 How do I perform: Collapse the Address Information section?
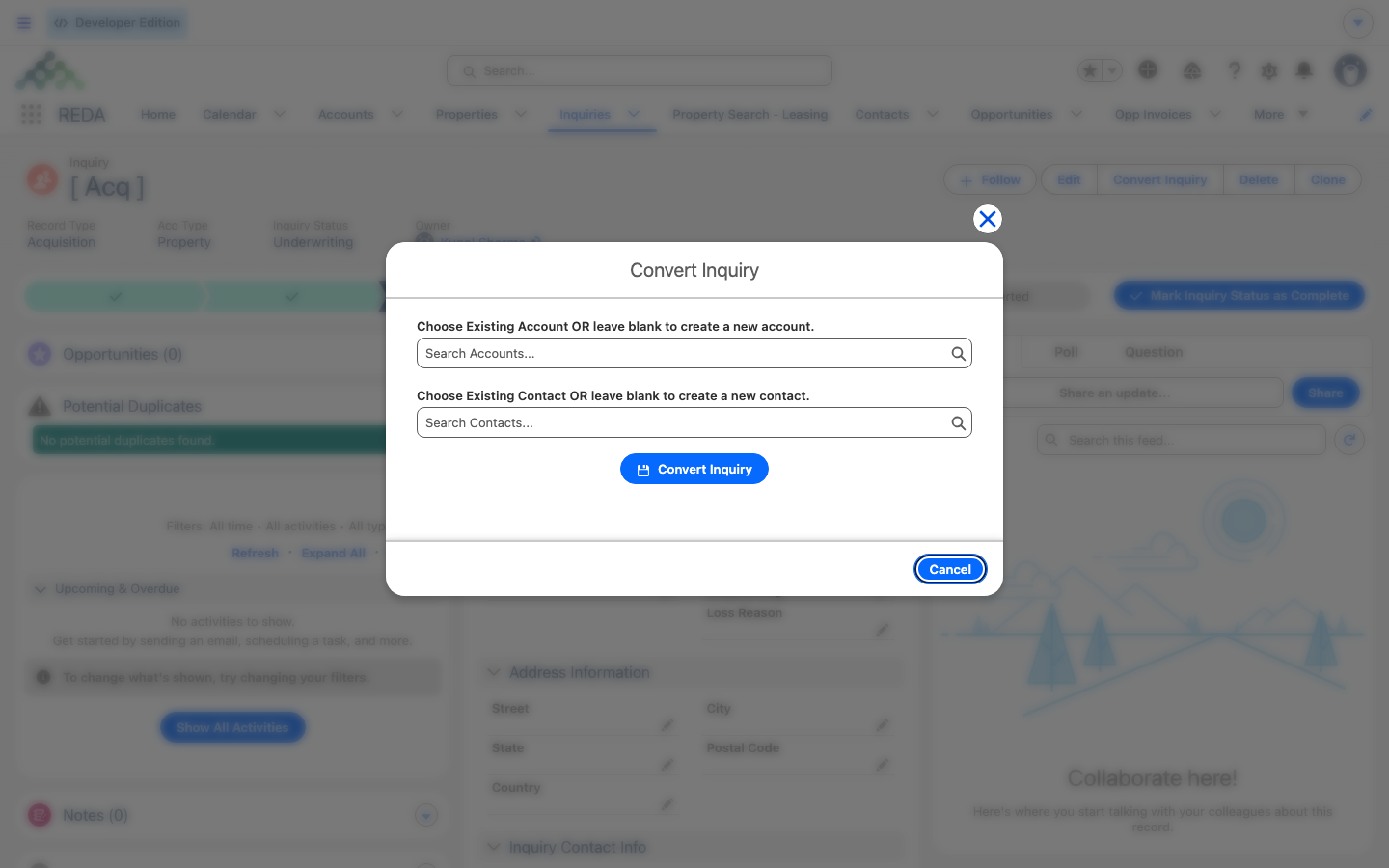494,673
